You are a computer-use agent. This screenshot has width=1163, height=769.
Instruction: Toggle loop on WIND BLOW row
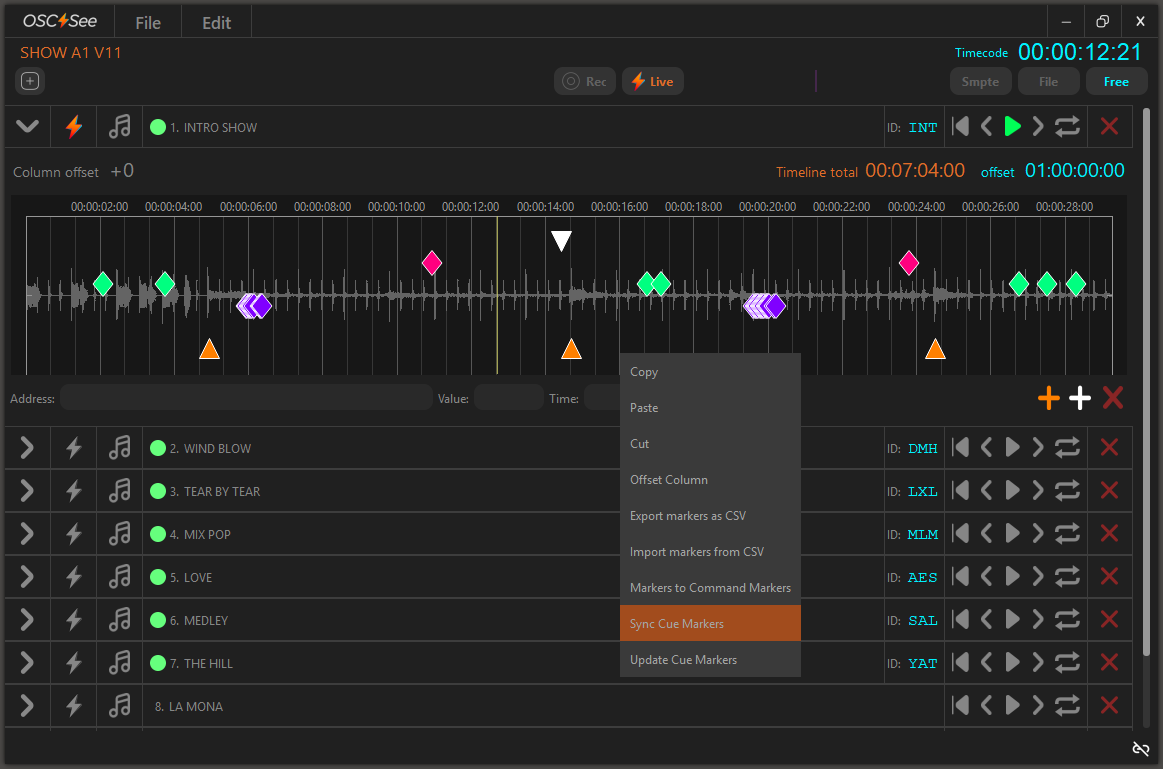[x=1067, y=447]
